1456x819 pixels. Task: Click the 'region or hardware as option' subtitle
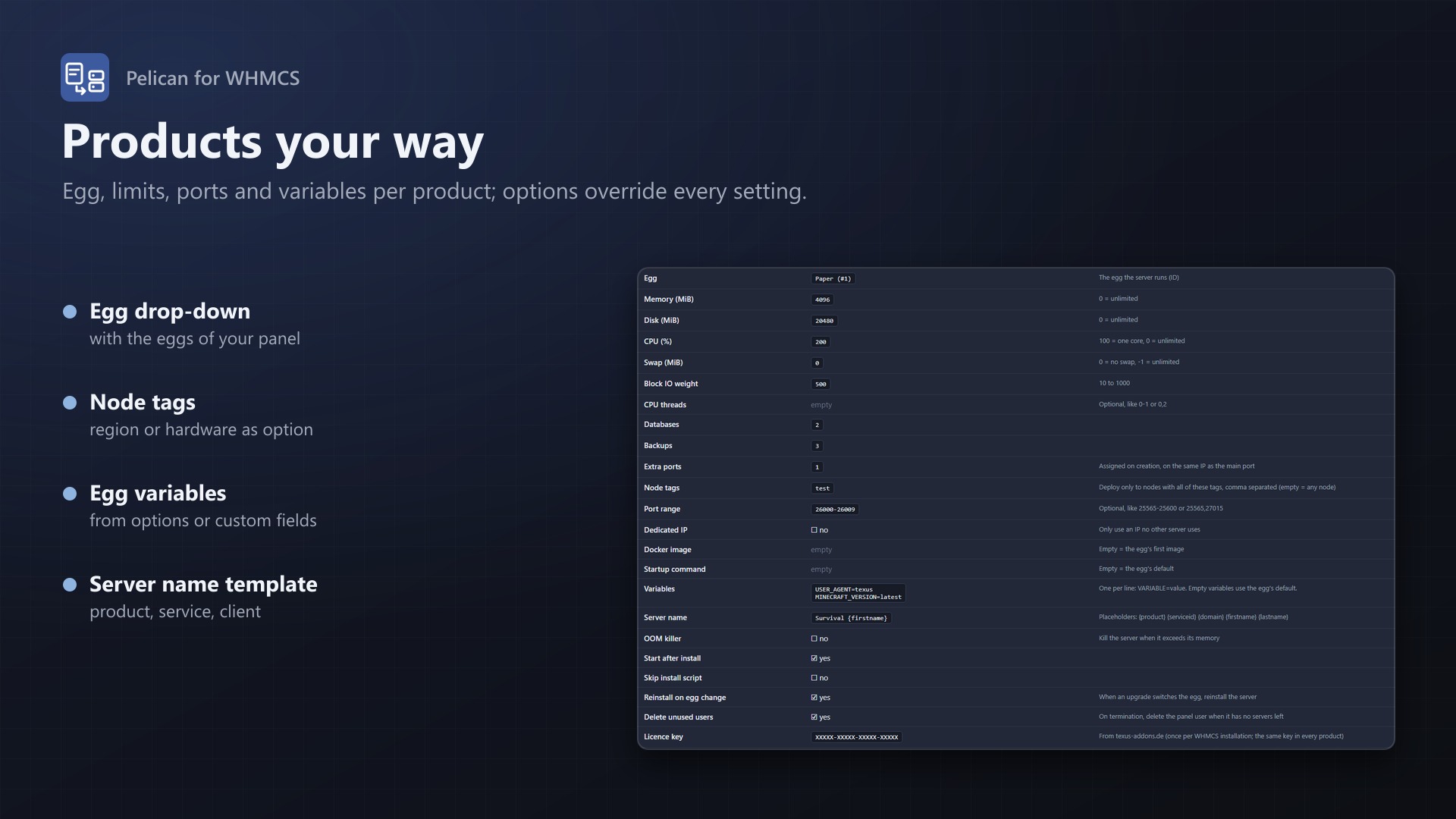pos(201,430)
